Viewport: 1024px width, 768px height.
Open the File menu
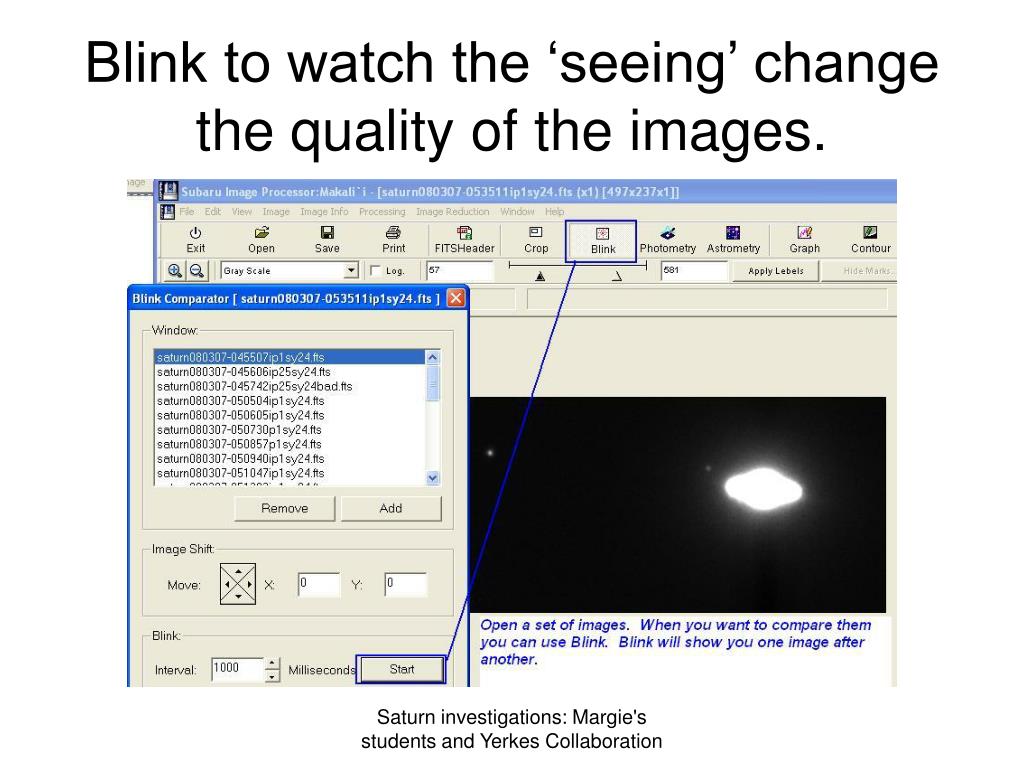[x=187, y=212]
